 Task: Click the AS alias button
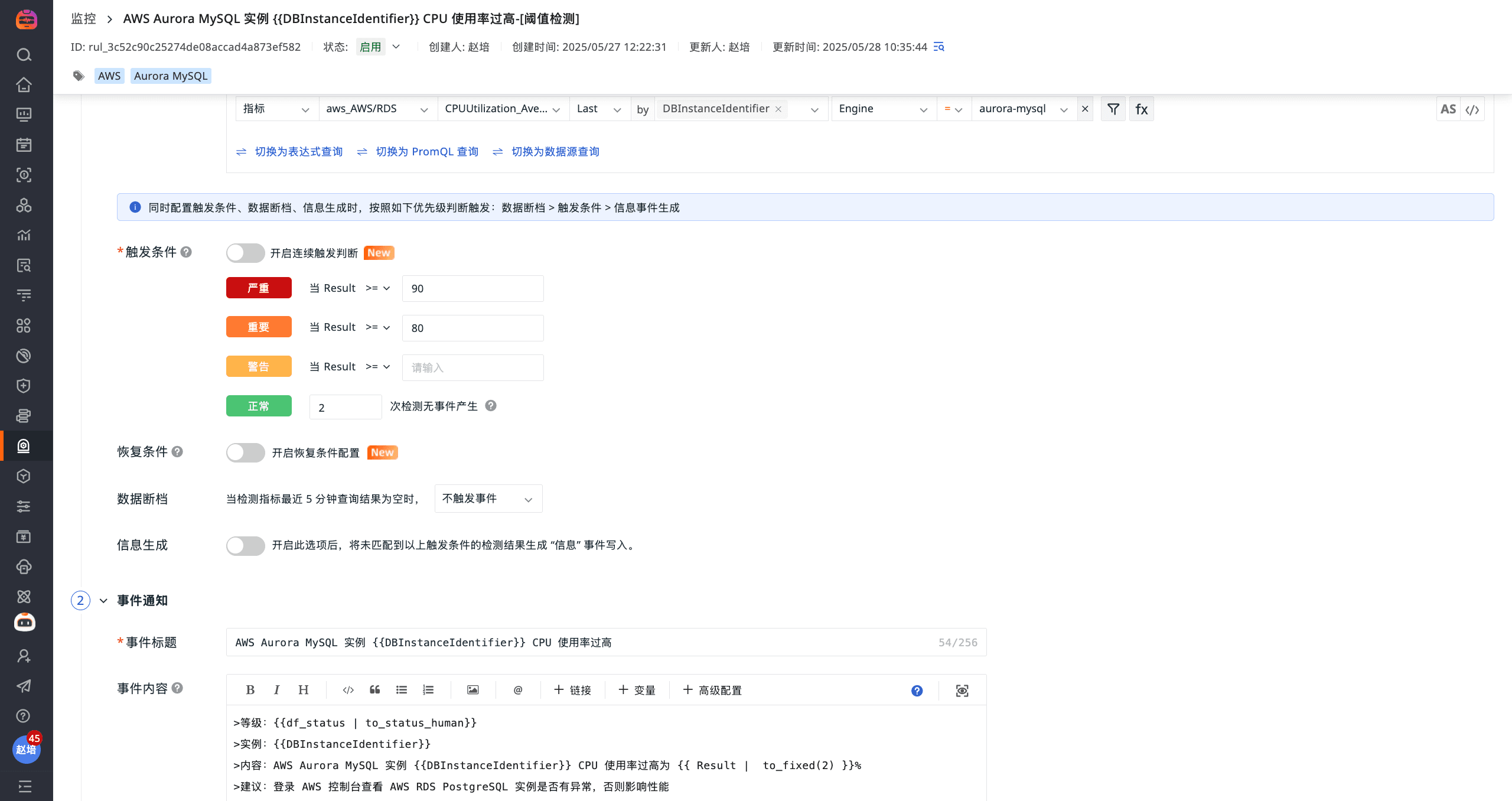coord(1448,109)
